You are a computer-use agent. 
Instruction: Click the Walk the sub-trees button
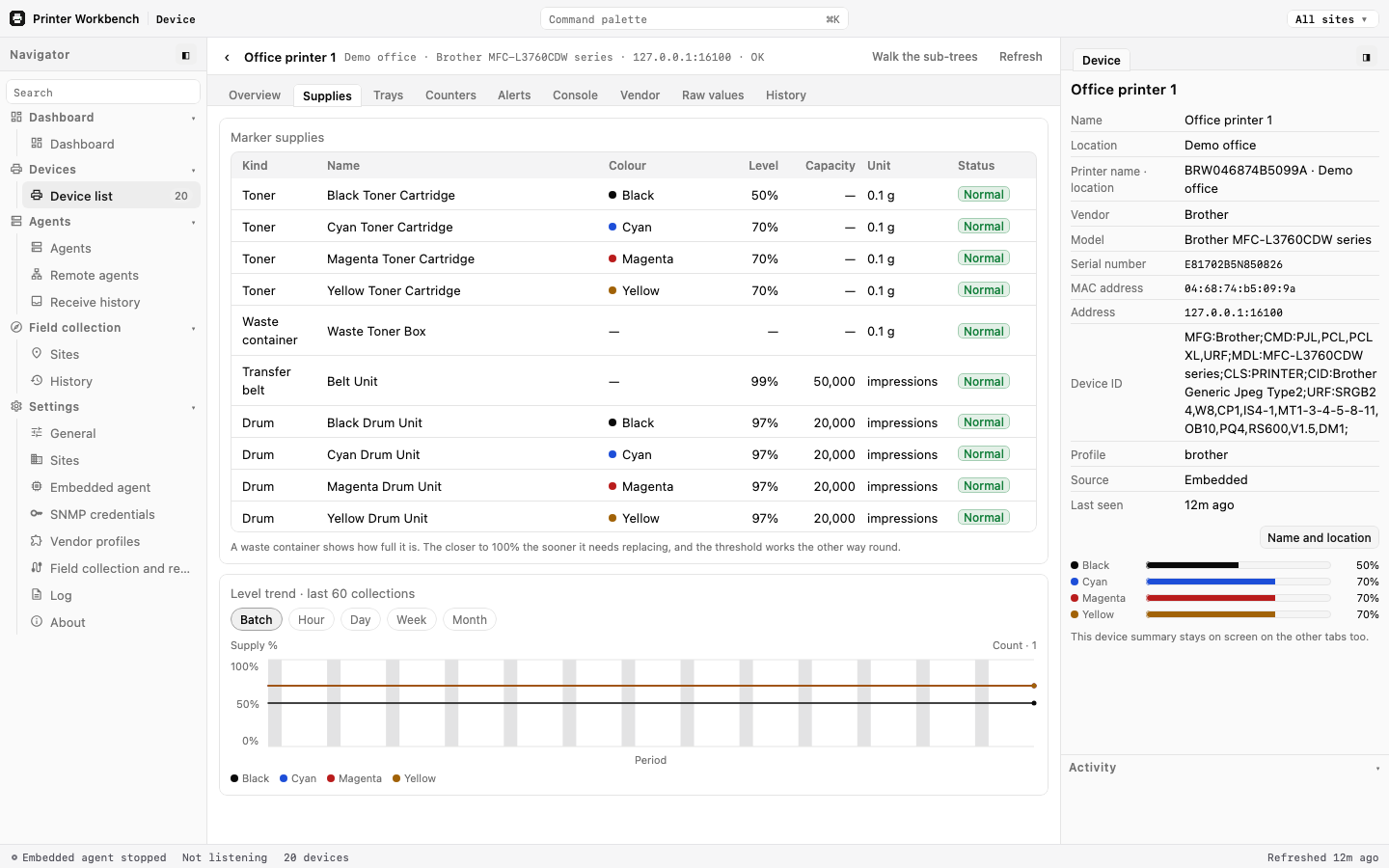[925, 57]
